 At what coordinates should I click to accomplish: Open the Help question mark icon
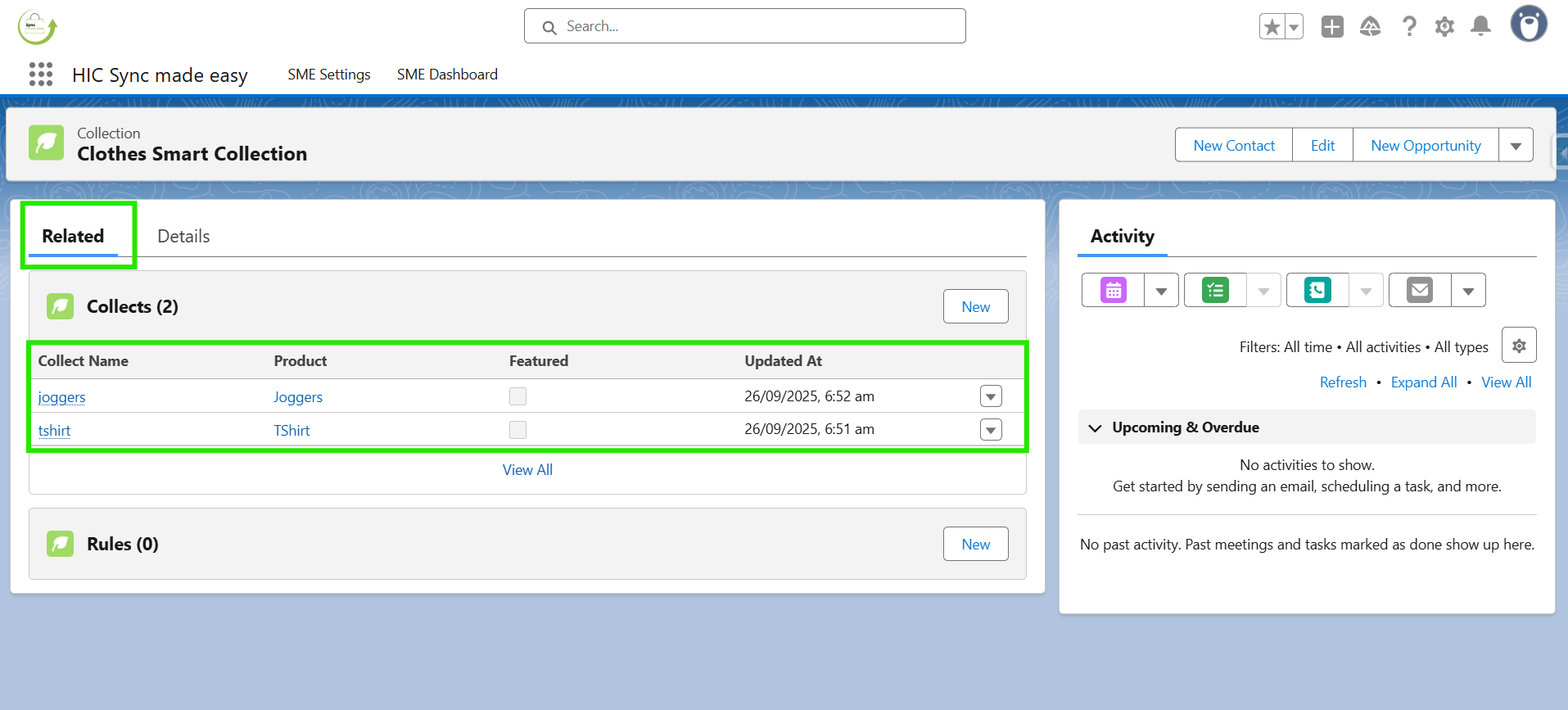(x=1408, y=27)
